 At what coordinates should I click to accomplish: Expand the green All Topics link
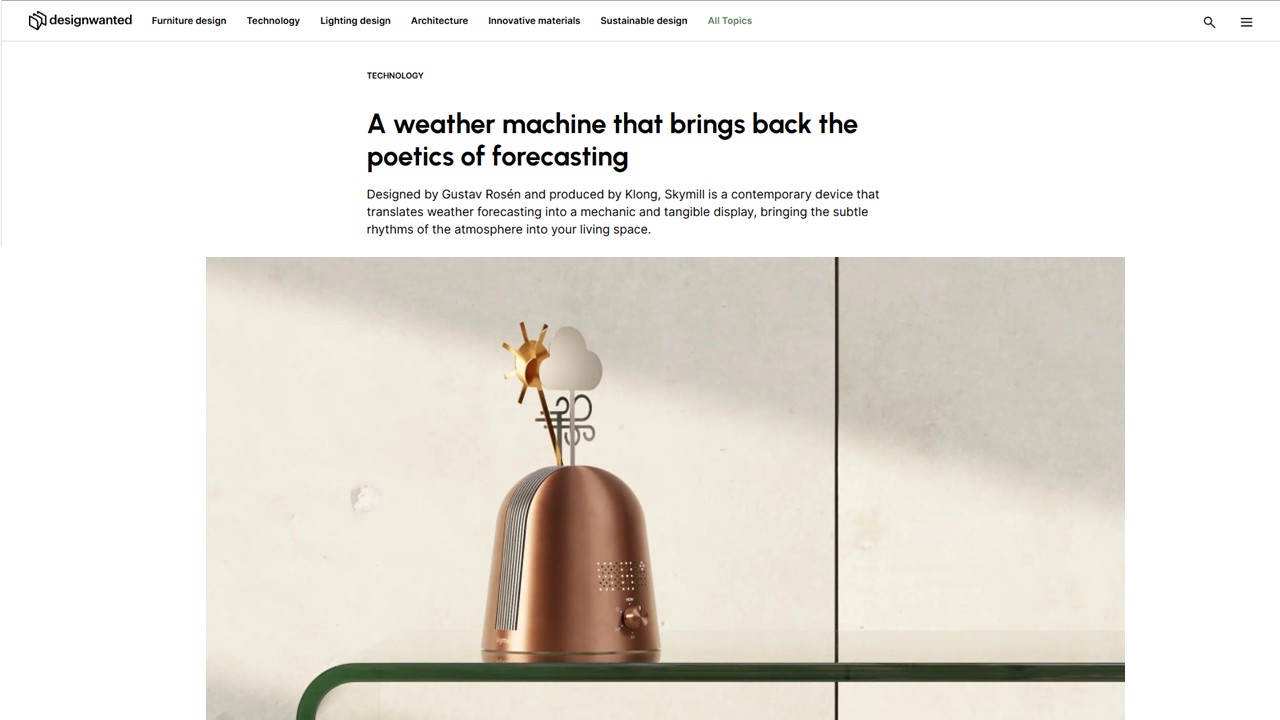(x=730, y=21)
